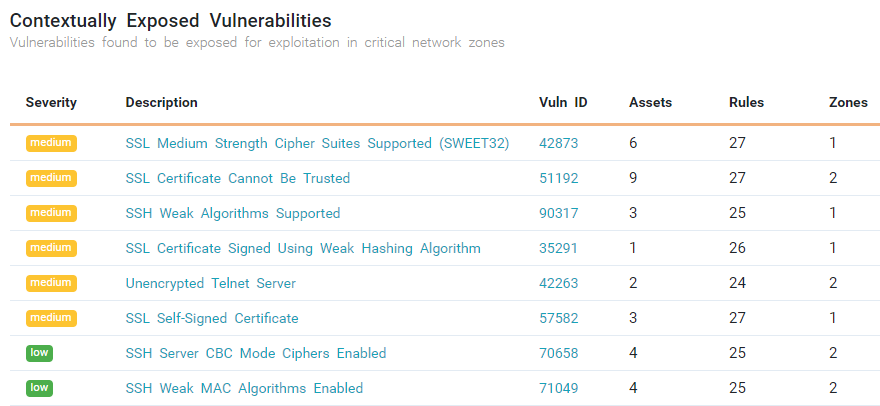The width and height of the screenshot is (880, 406).
Task: Click Vuln ID 71049 link
Action: (558, 388)
